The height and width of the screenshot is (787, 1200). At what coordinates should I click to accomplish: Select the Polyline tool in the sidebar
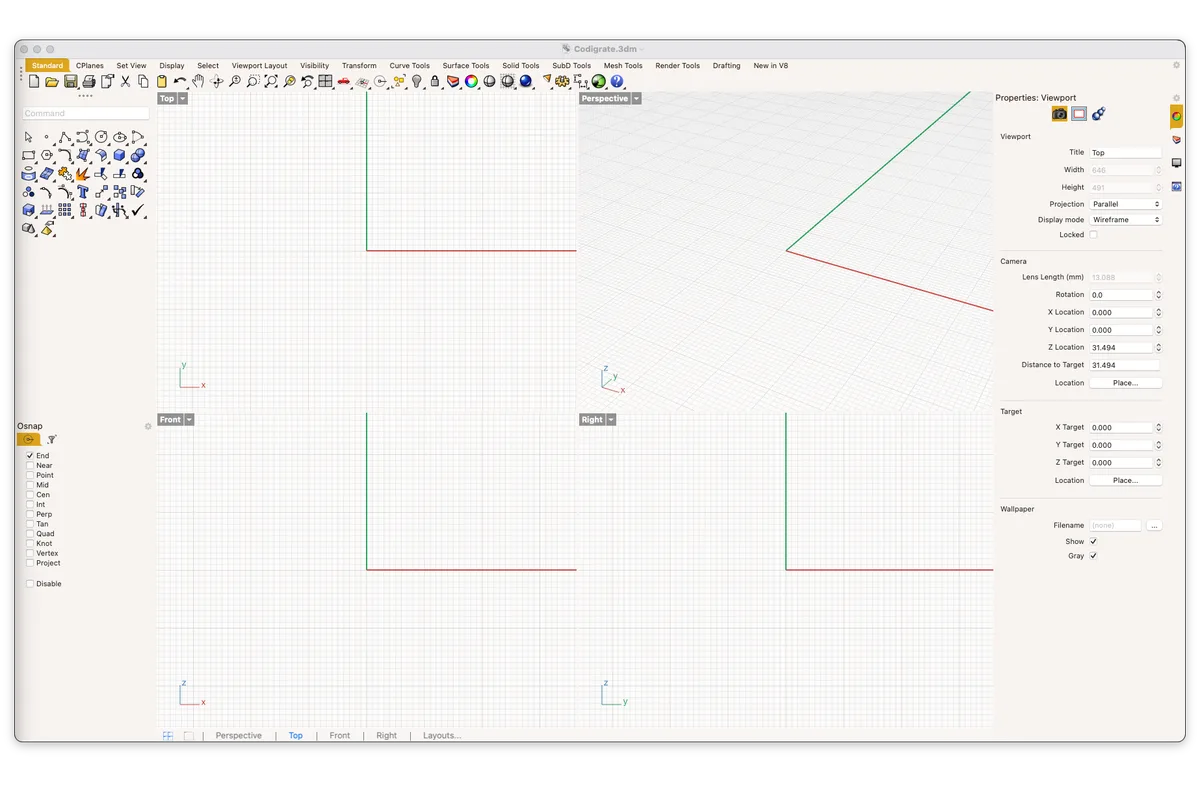pos(65,137)
